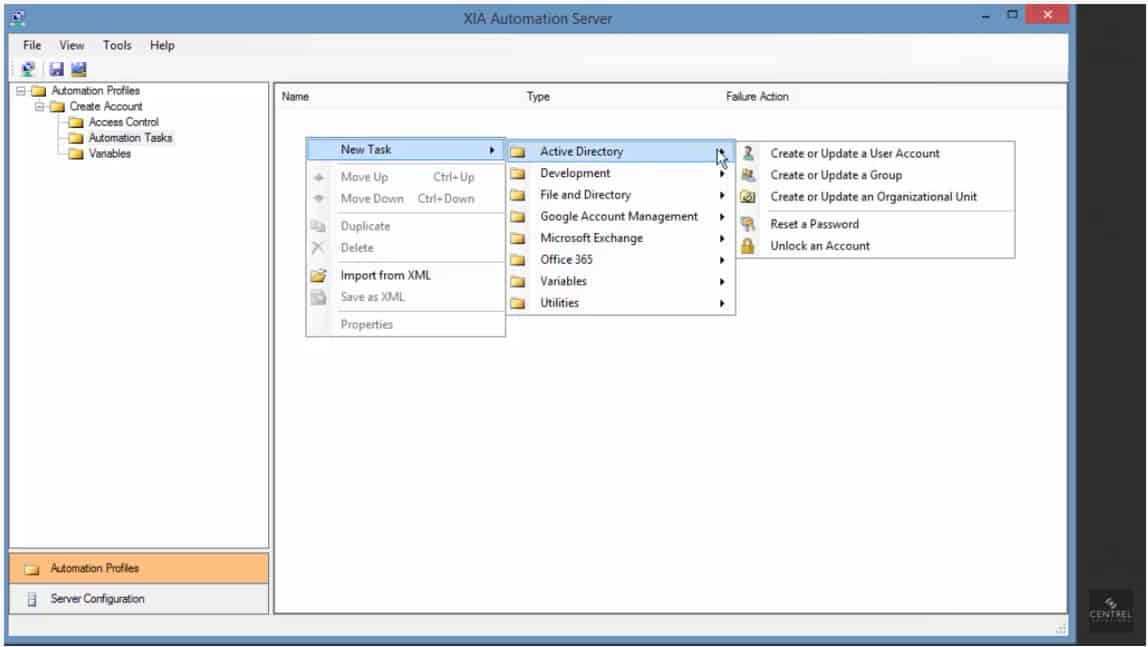This screenshot has width=1148, height=647.
Task: Click the save all toolbar icon
Action: click(78, 70)
